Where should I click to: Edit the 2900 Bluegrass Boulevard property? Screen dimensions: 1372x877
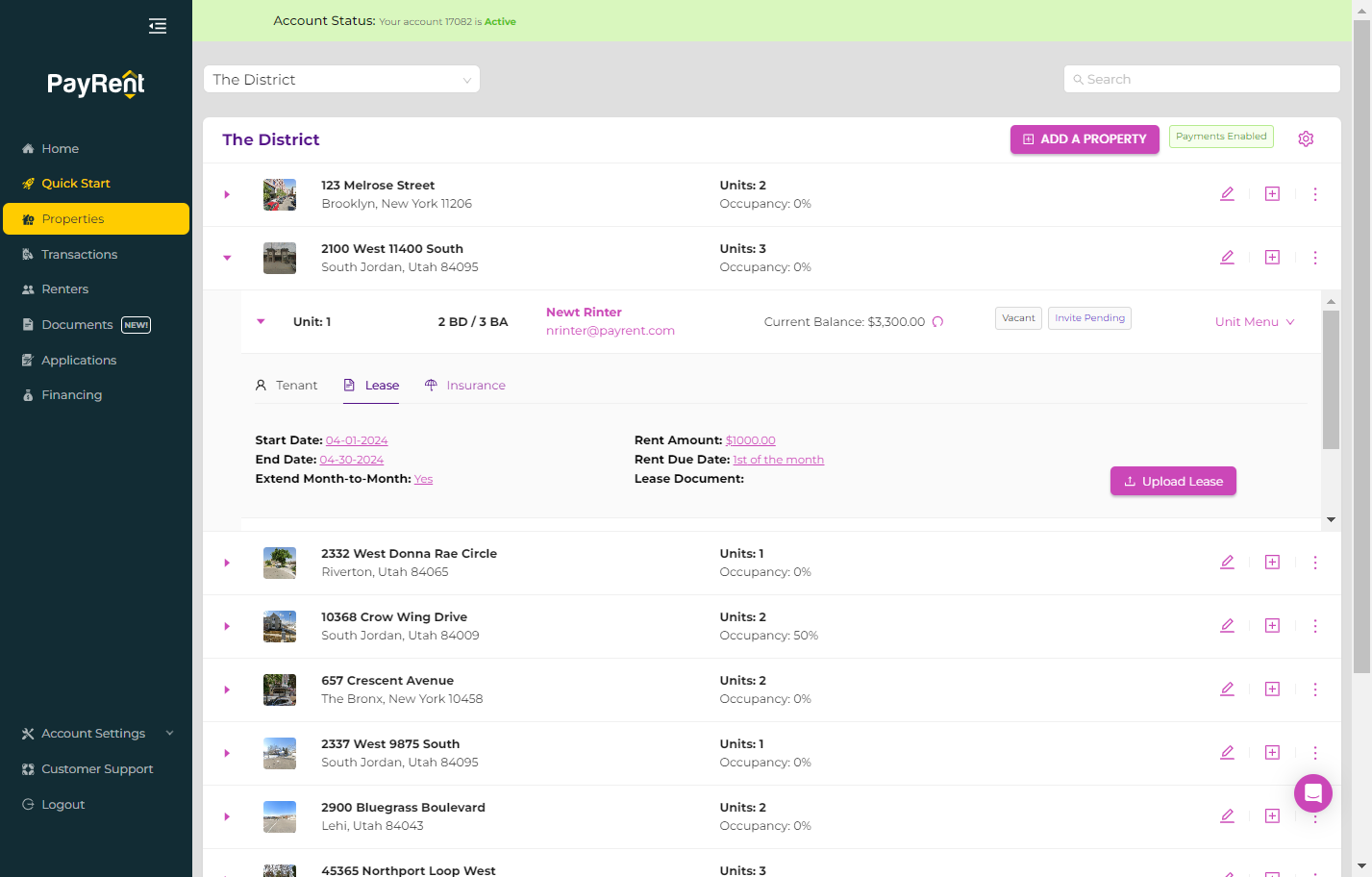(x=1227, y=816)
